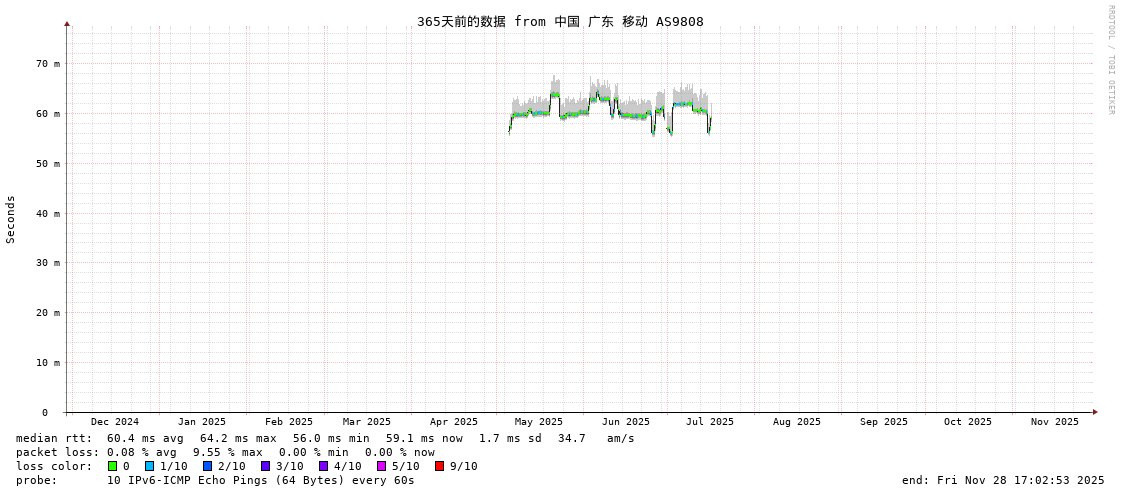
Task: Click the 30 m y-axis tick label
Action: click(x=48, y=263)
